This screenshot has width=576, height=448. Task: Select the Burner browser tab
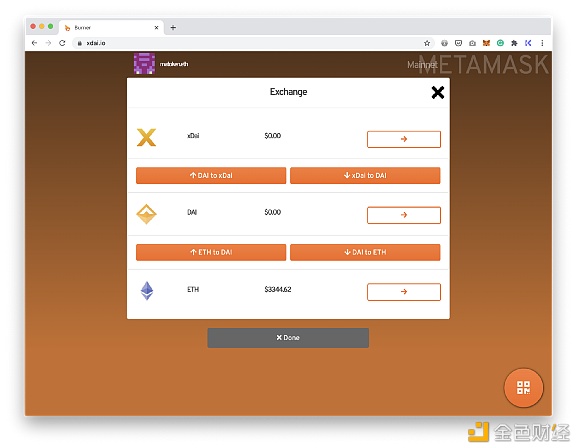pos(110,28)
